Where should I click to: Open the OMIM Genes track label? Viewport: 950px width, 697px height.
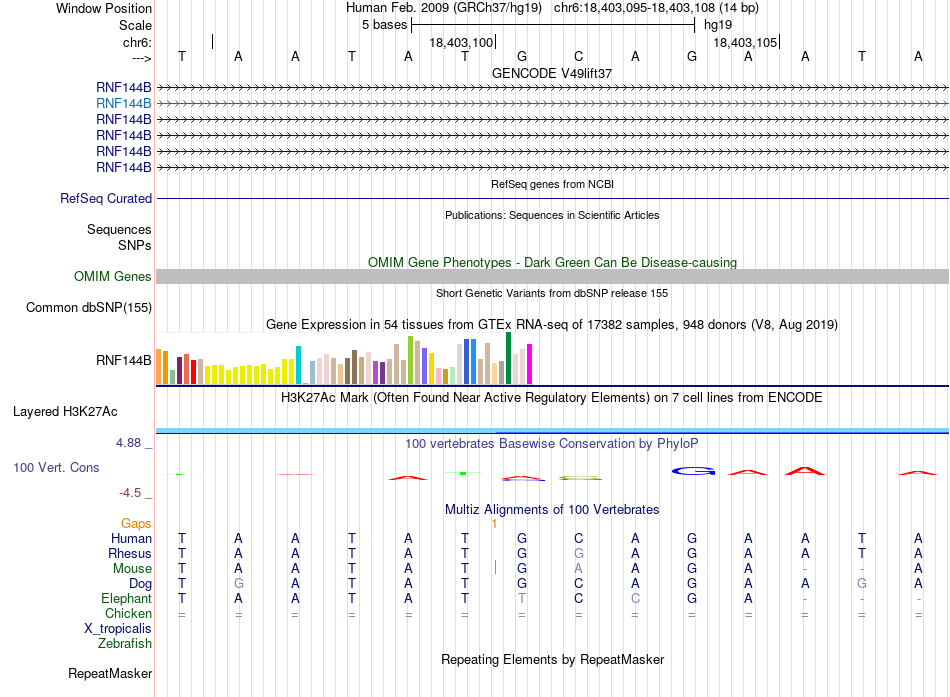(x=113, y=276)
